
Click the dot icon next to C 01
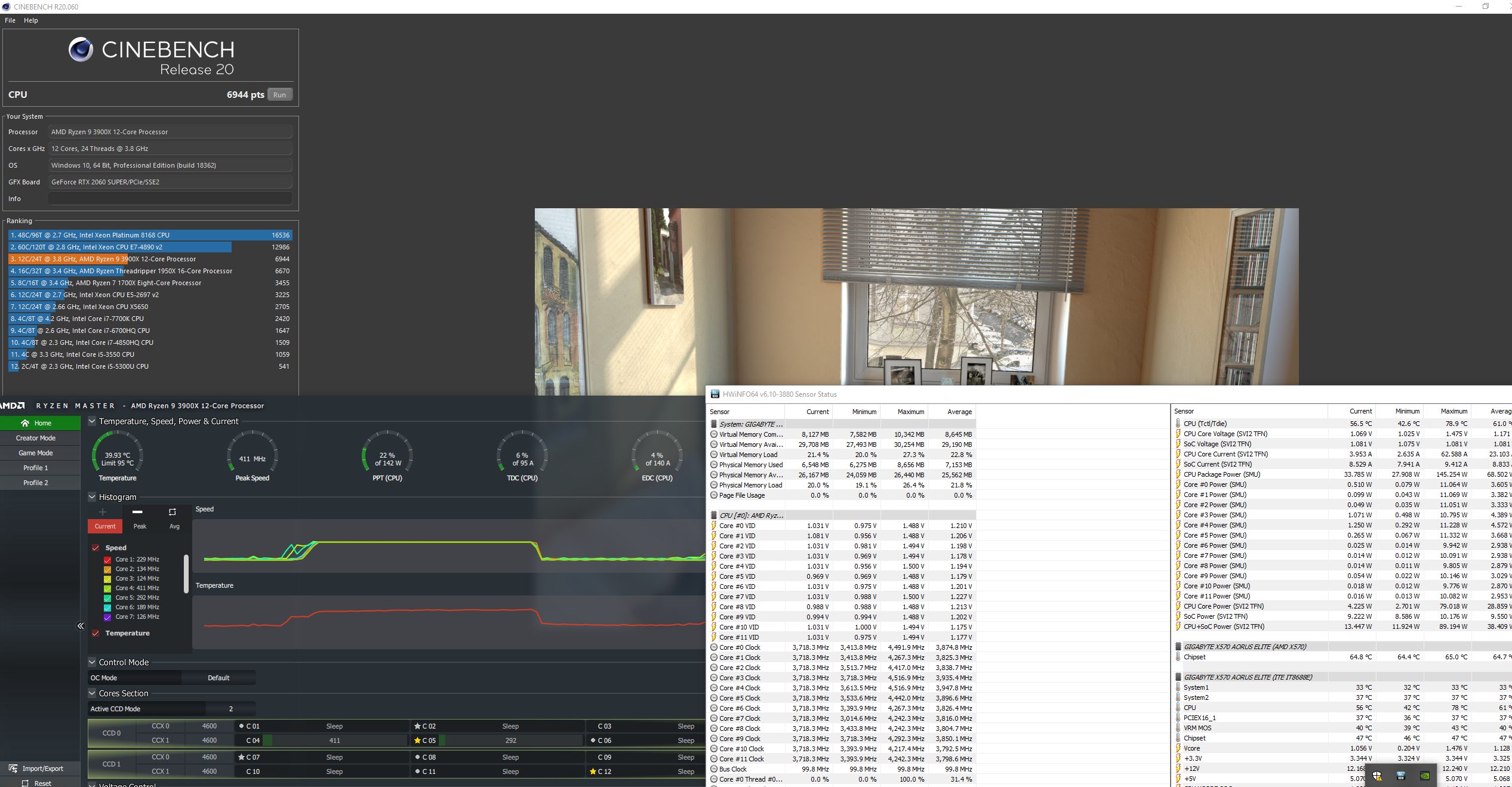[241, 726]
